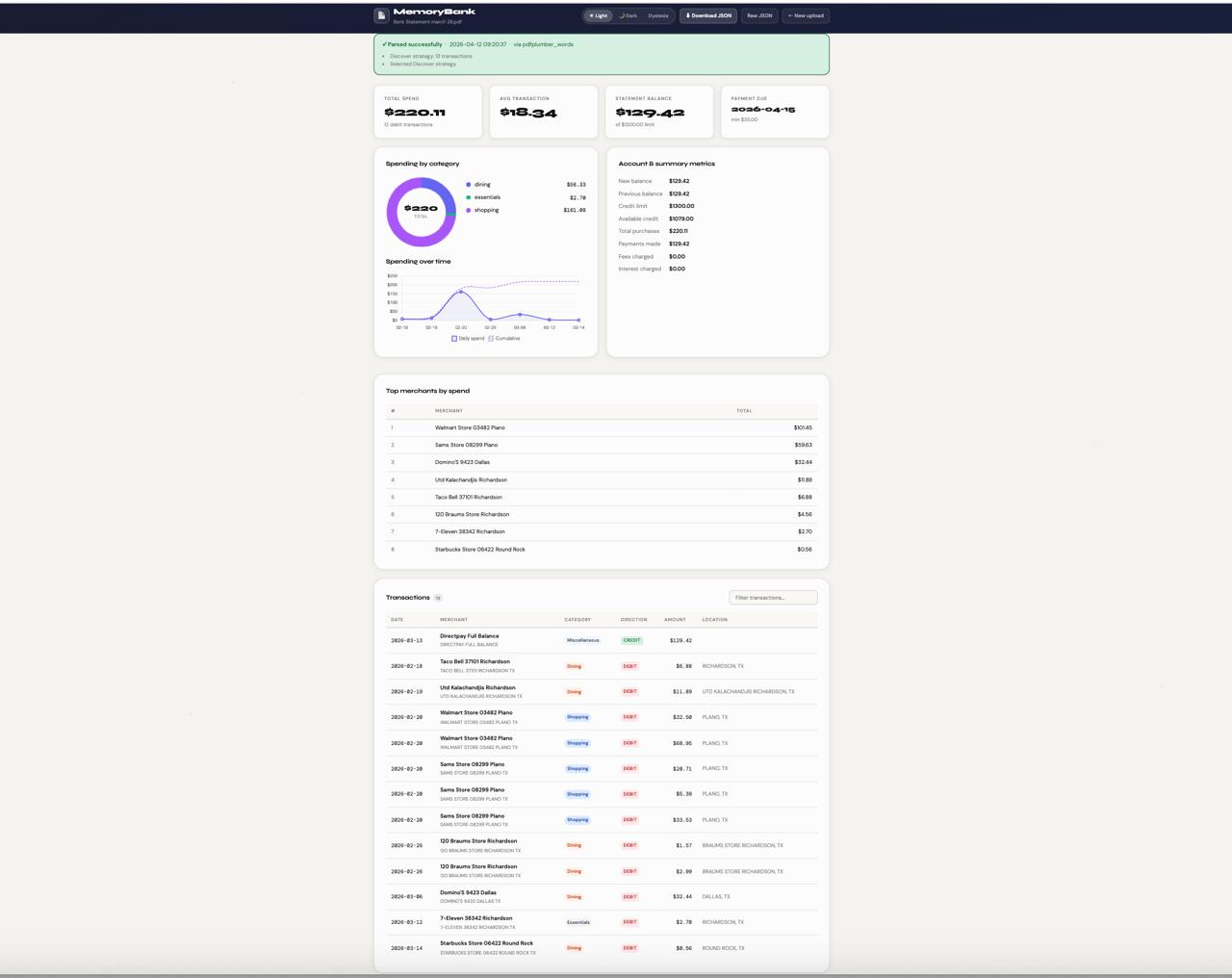Viewport: 1232px width, 978px height.
Task: Toggle the Daily spend chart series
Action: pos(468,339)
